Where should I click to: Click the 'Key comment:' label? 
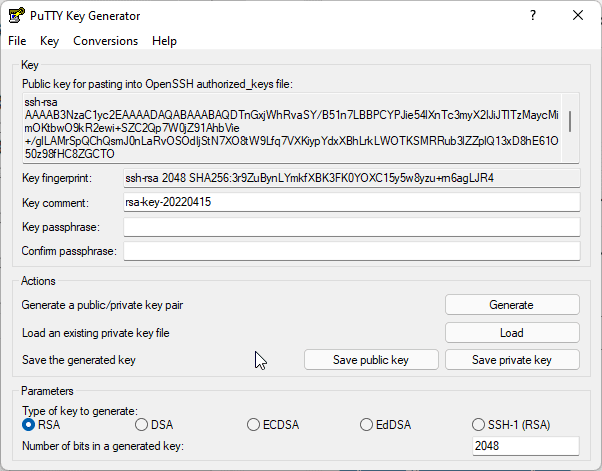click(x=55, y=203)
